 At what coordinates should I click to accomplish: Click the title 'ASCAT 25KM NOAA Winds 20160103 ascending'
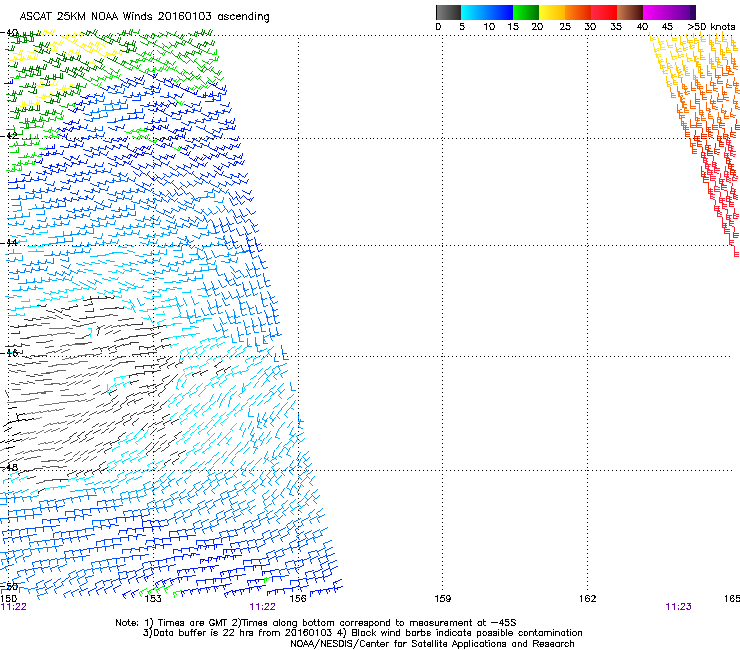(x=144, y=17)
